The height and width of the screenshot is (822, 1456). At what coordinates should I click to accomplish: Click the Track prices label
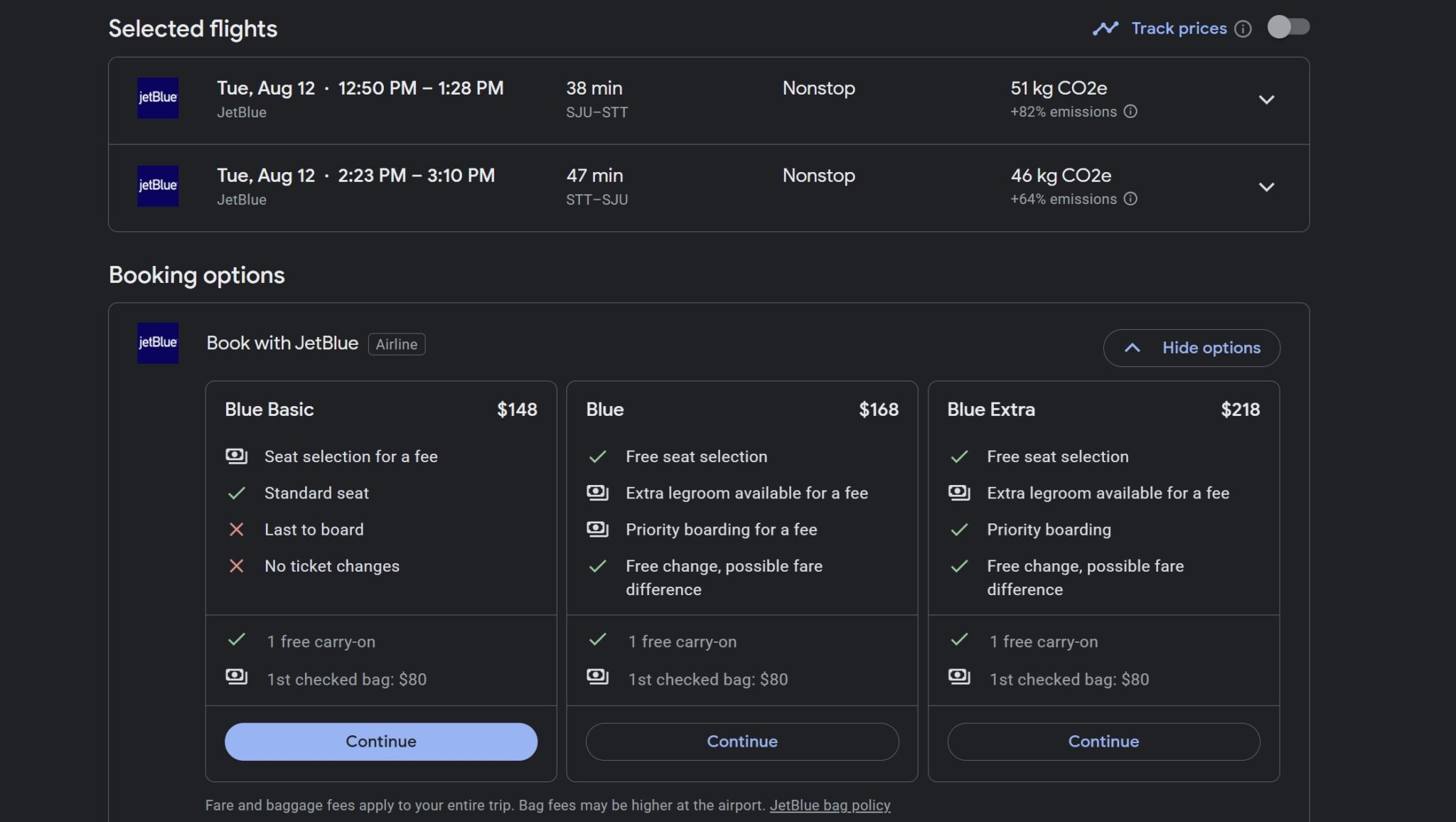1179,28
